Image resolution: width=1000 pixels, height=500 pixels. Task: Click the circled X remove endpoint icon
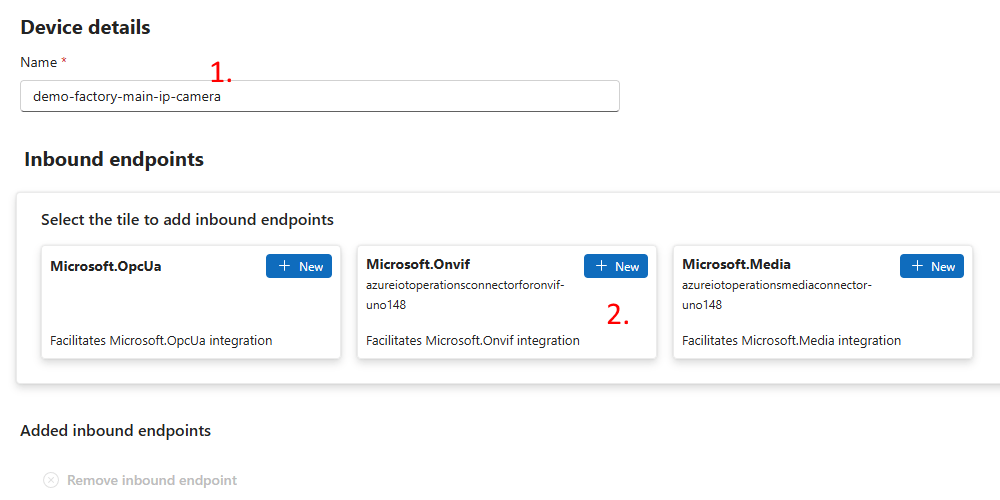51,480
